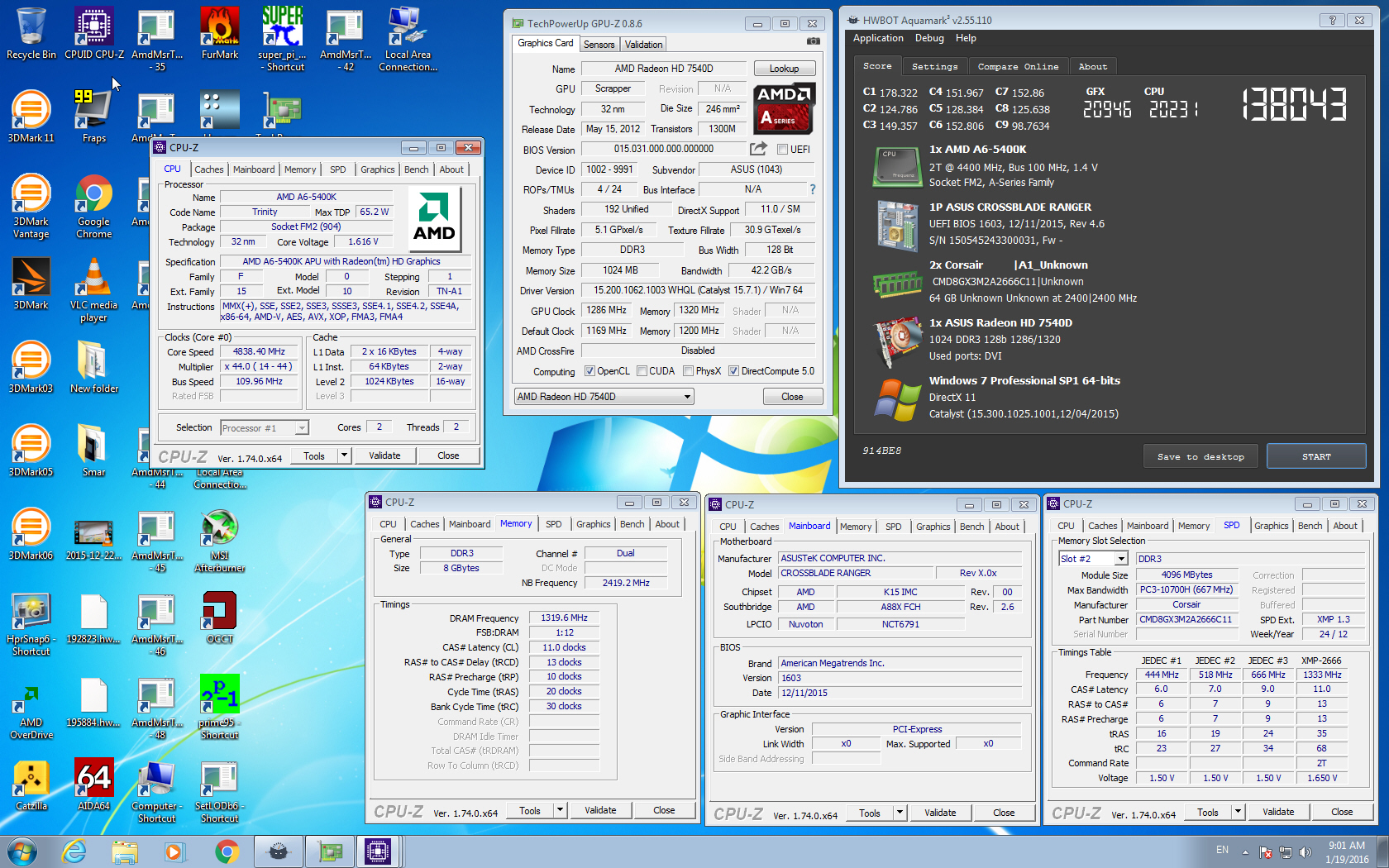Open VLC media player desktop icon
The height and width of the screenshot is (868, 1389).
(x=94, y=290)
